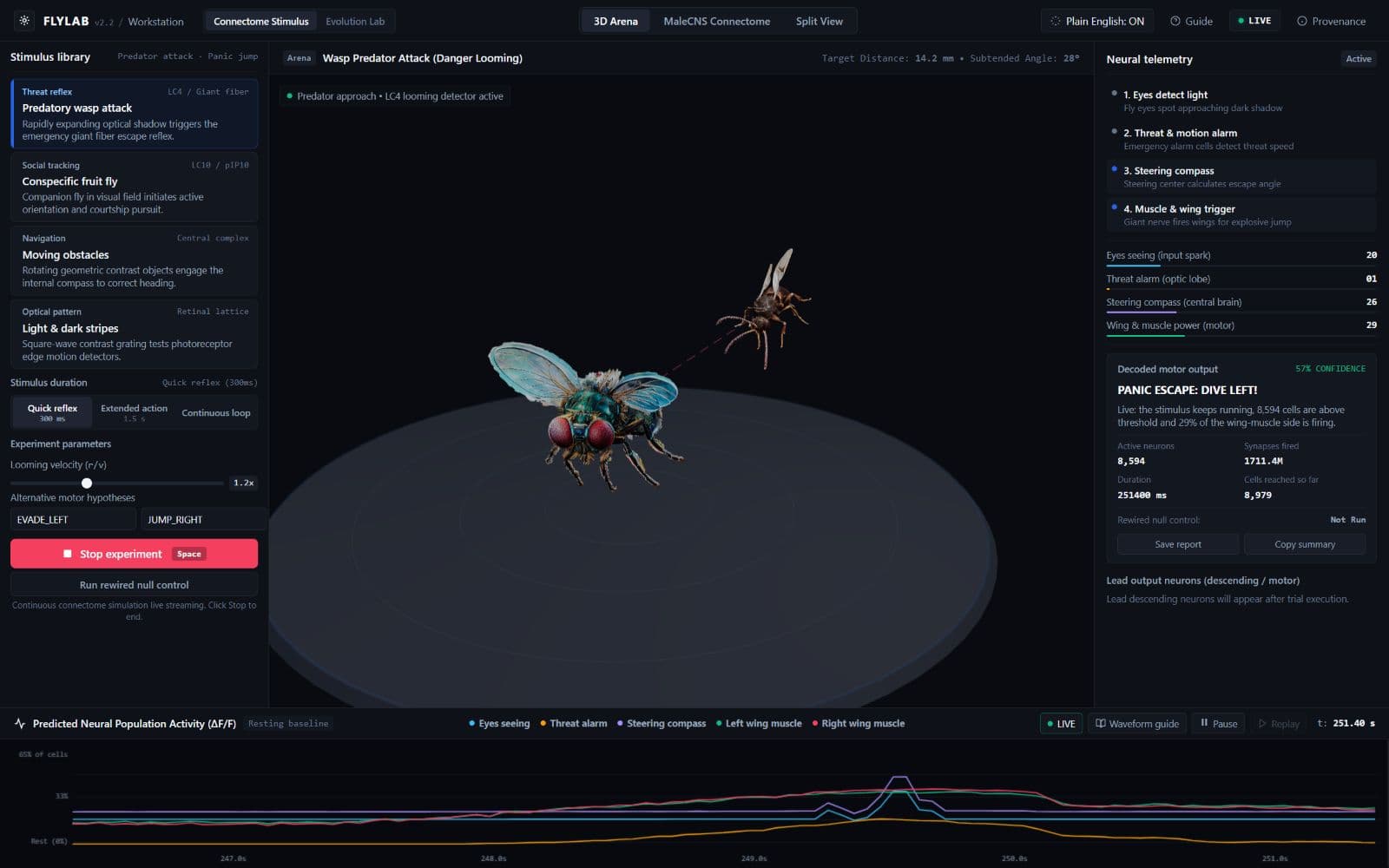Image resolution: width=1389 pixels, height=868 pixels.
Task: Click the book icon on Waveform guide
Action: [1100, 723]
